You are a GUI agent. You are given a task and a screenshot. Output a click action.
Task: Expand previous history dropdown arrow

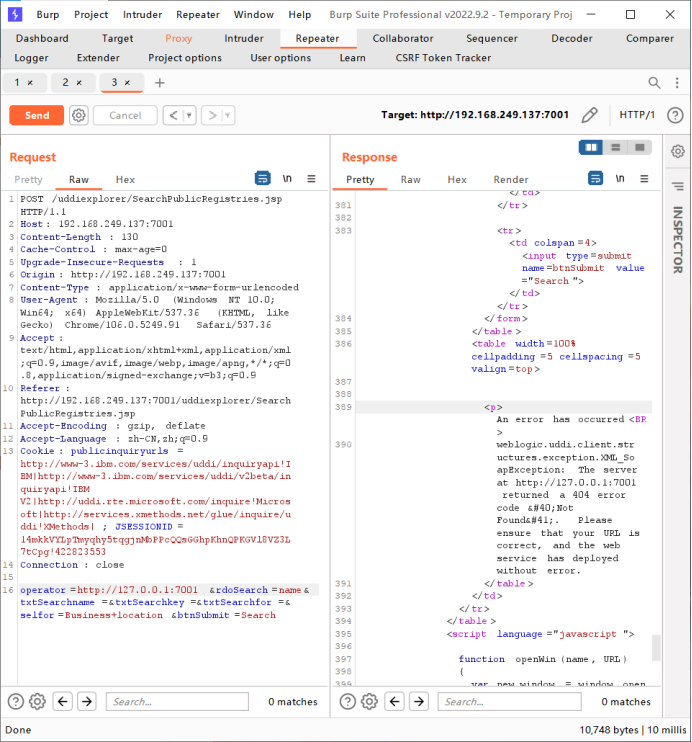pyautogui.click(x=189, y=115)
